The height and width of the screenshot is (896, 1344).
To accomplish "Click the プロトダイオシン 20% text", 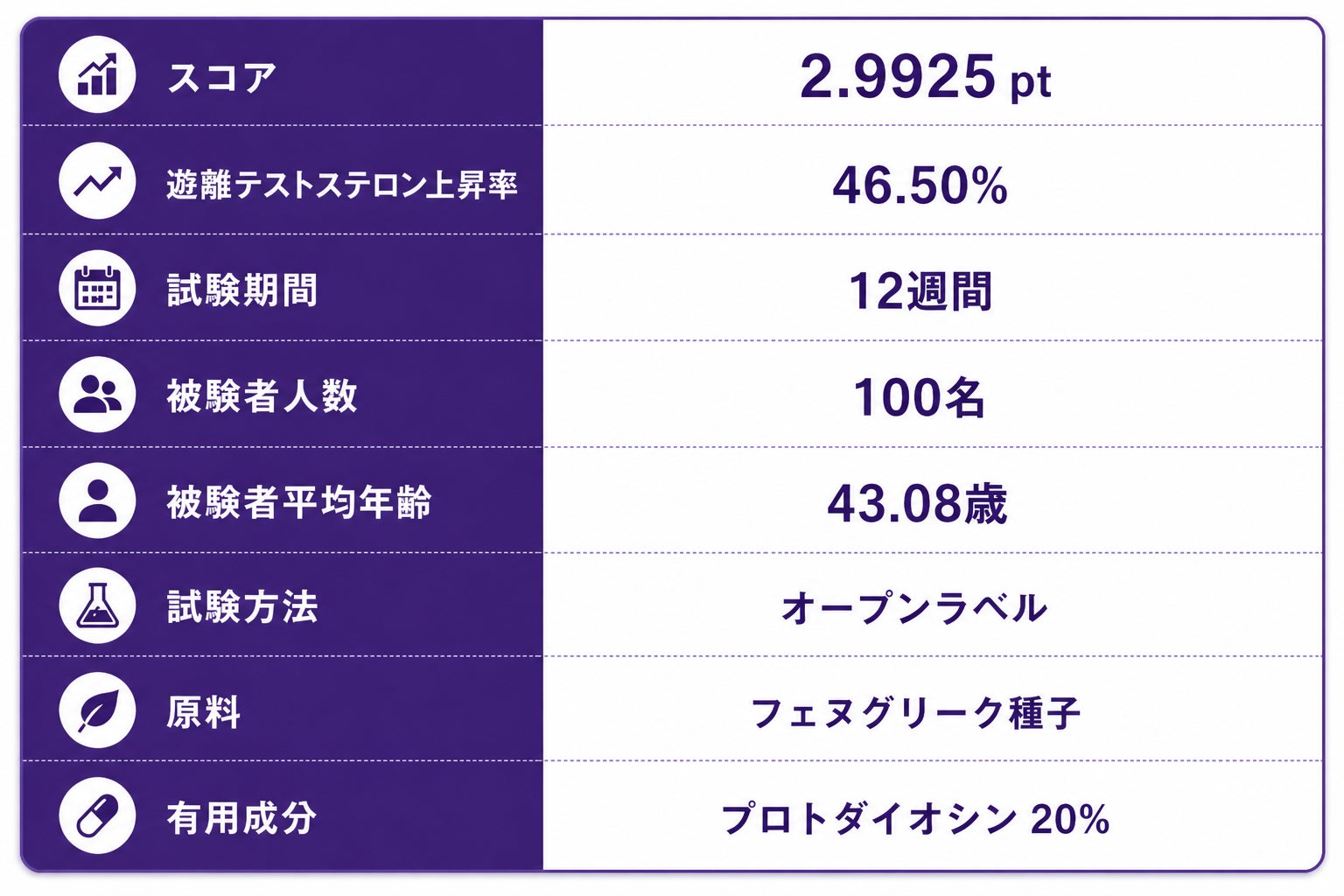I will pos(915,819).
